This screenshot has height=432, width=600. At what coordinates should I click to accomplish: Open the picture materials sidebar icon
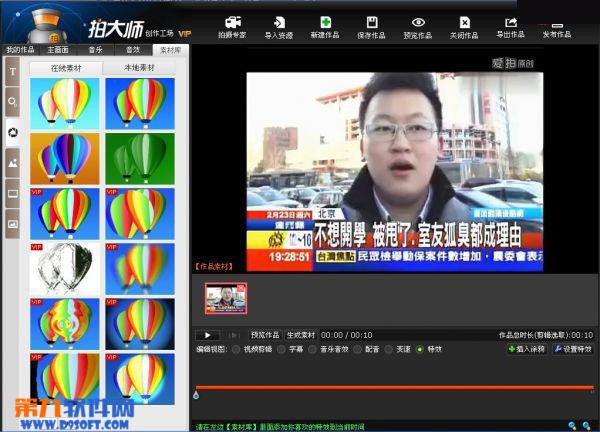tap(13, 163)
